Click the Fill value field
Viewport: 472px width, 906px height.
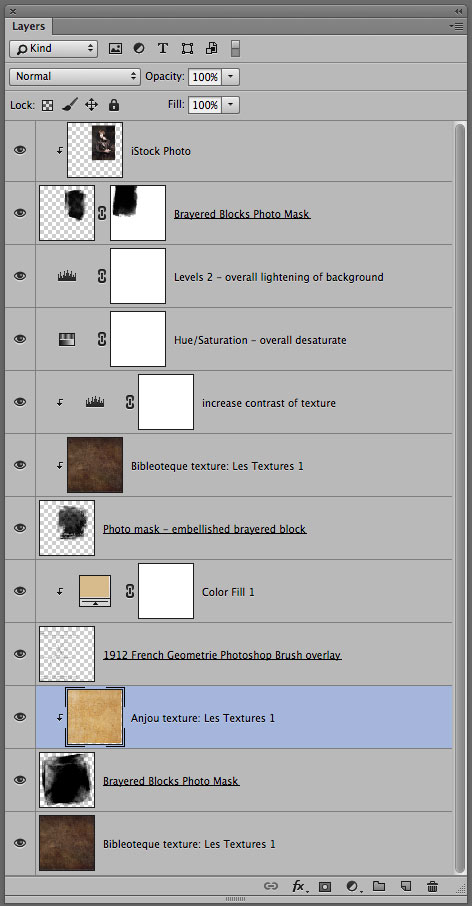tap(205, 105)
